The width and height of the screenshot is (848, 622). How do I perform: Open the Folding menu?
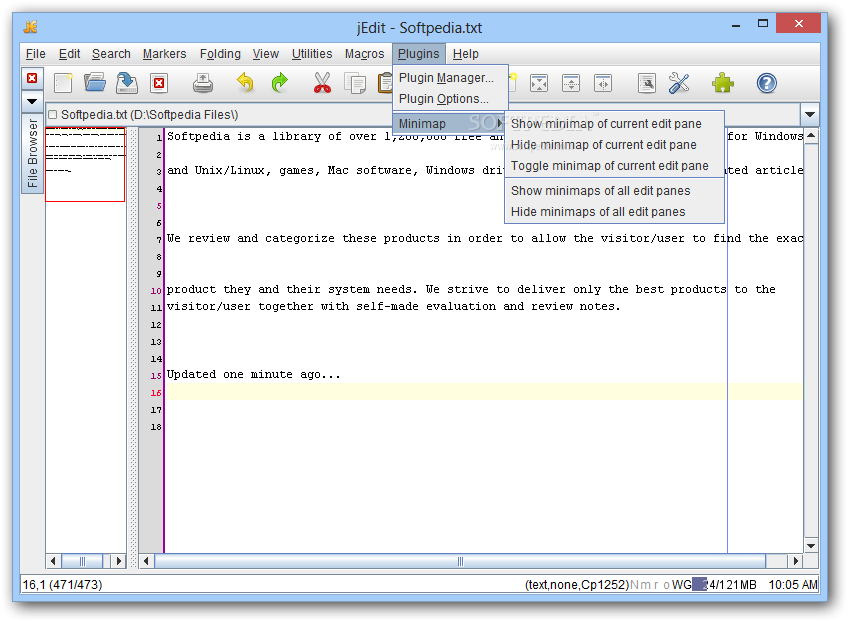click(220, 54)
